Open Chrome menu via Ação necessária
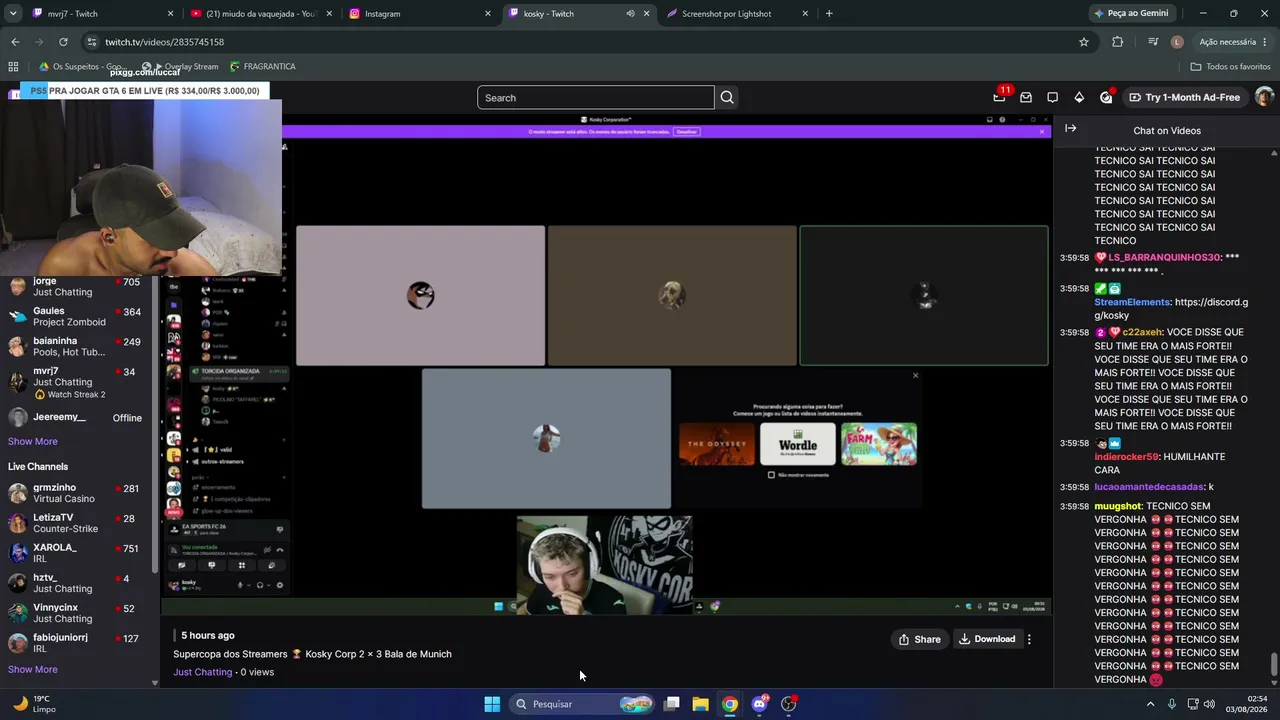 pos(1232,42)
